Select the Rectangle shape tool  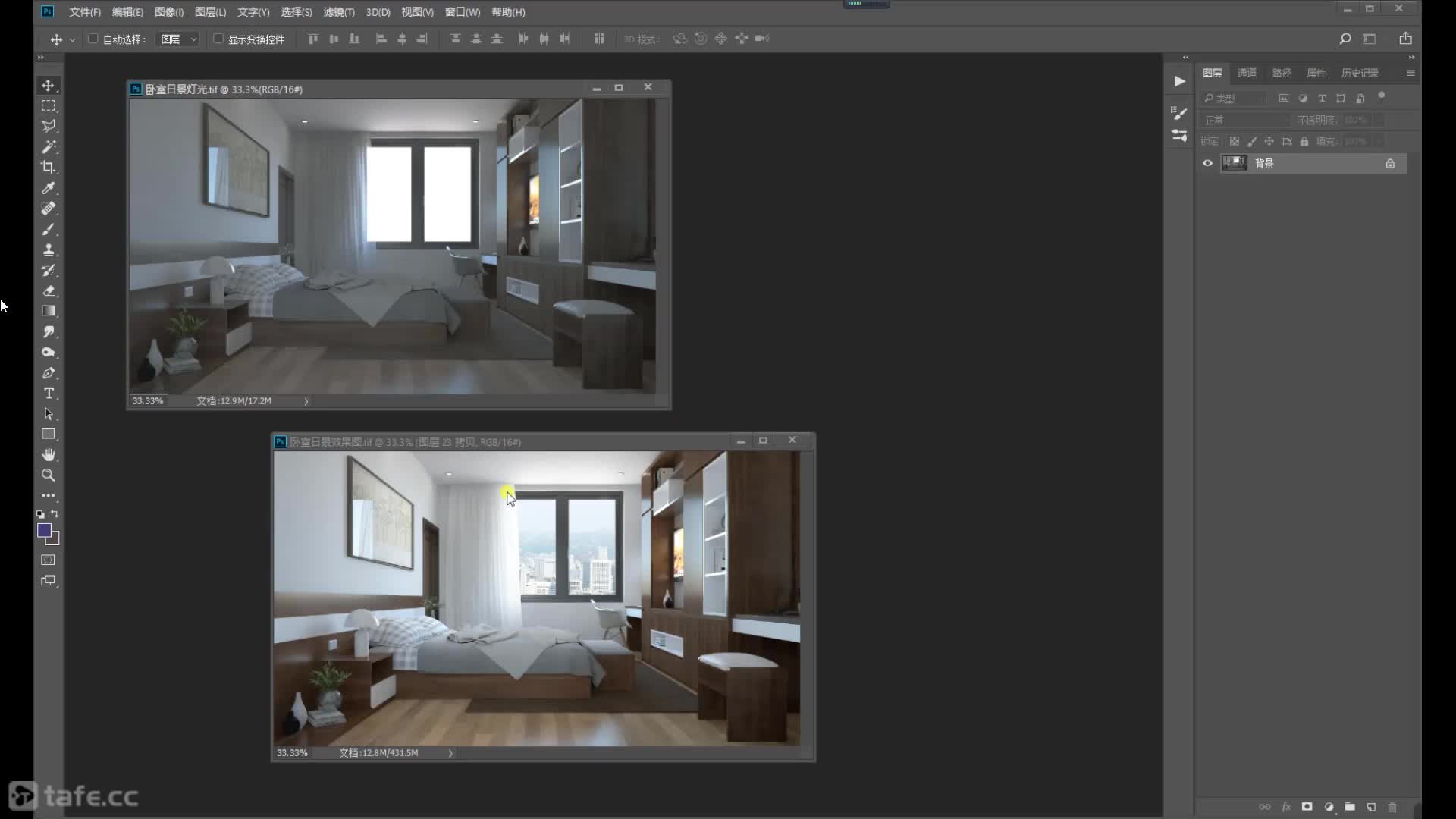tap(49, 435)
